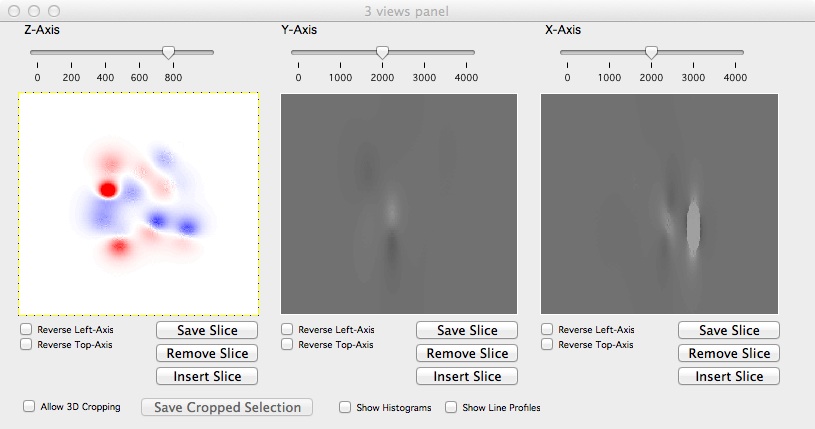The image size is (815, 429).
Task: Click the red-blue Z-Axis slice image
Action: pyautogui.click(x=139, y=204)
